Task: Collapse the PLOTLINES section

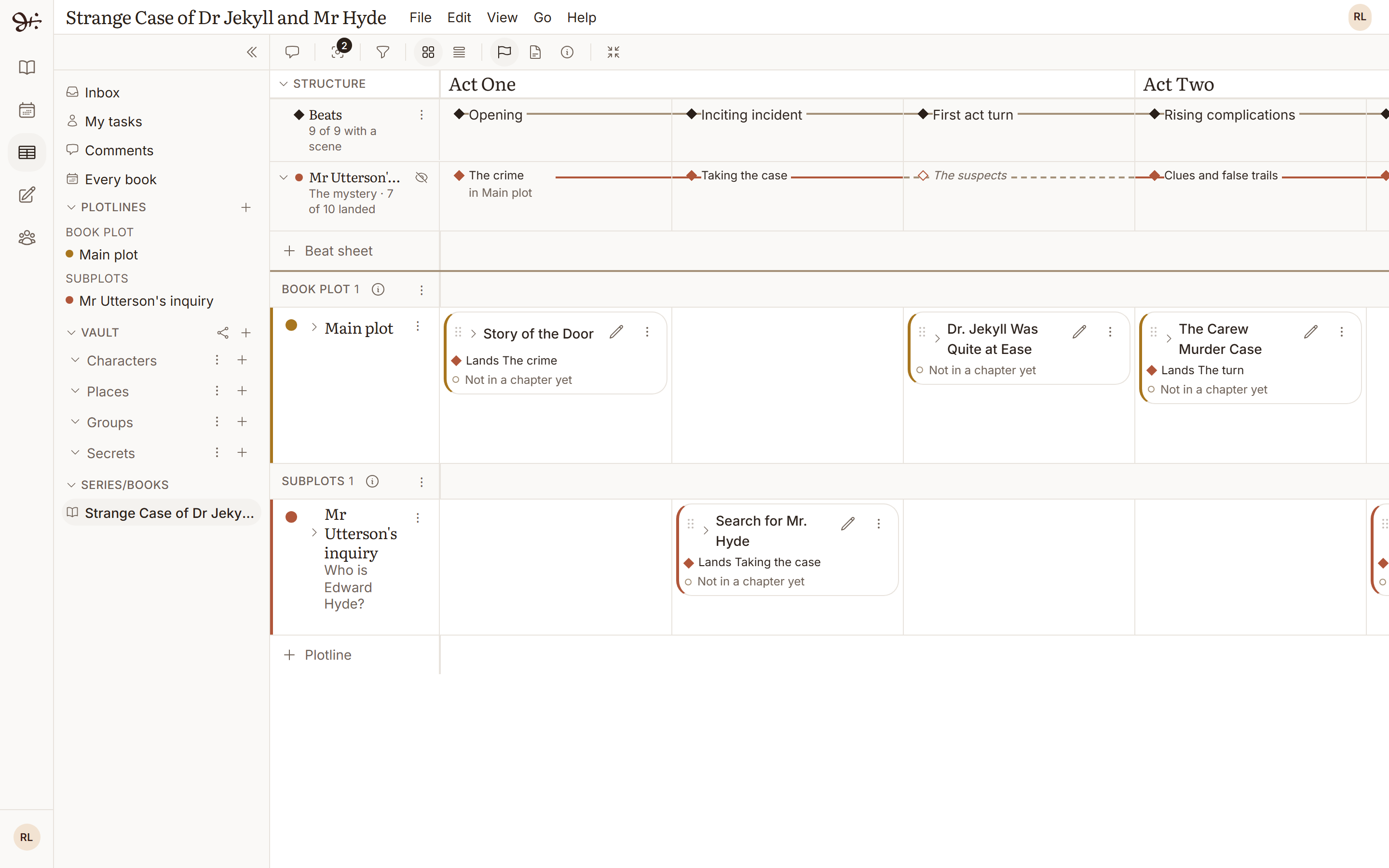Action: (71, 207)
